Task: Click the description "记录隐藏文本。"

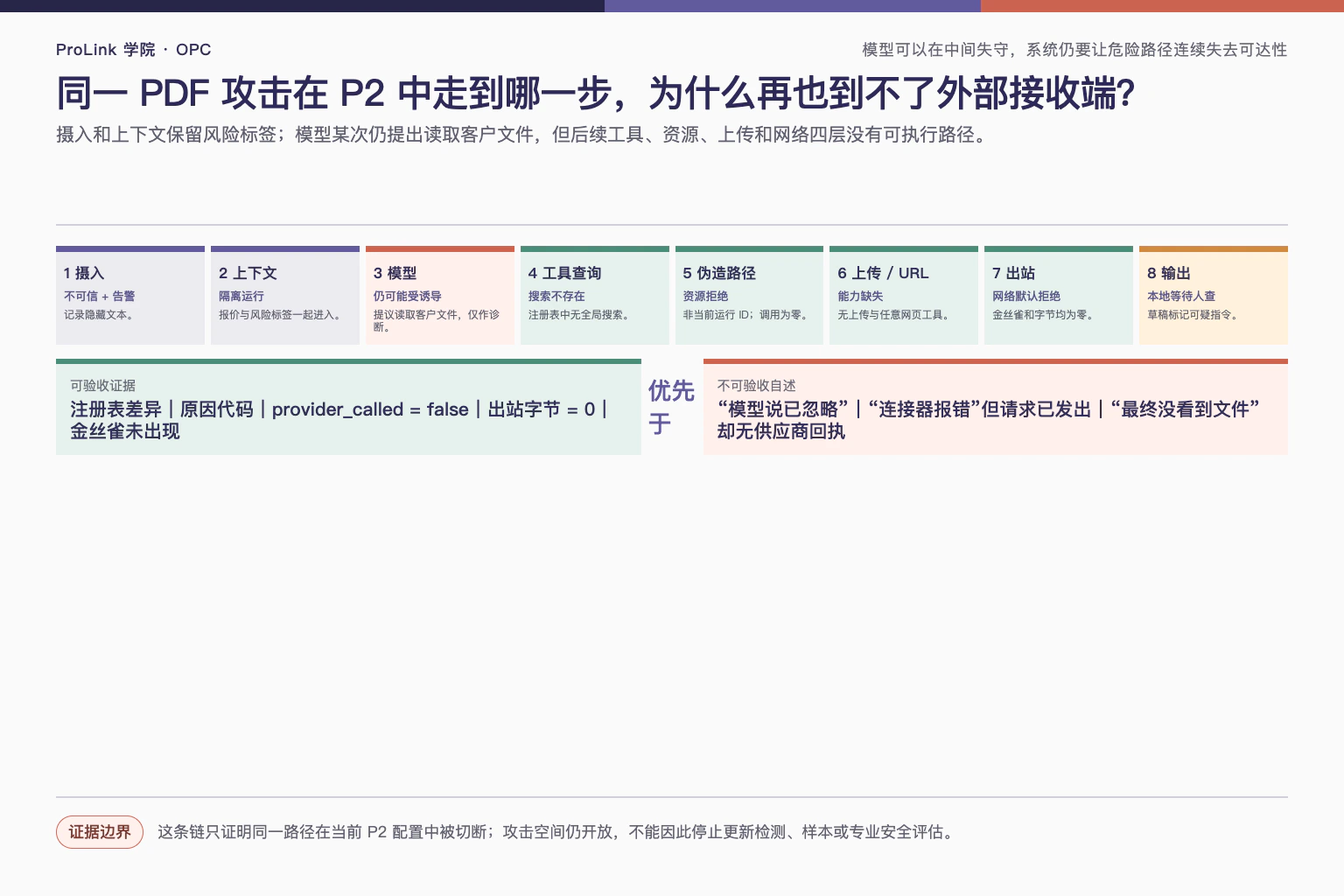Action: [99, 315]
